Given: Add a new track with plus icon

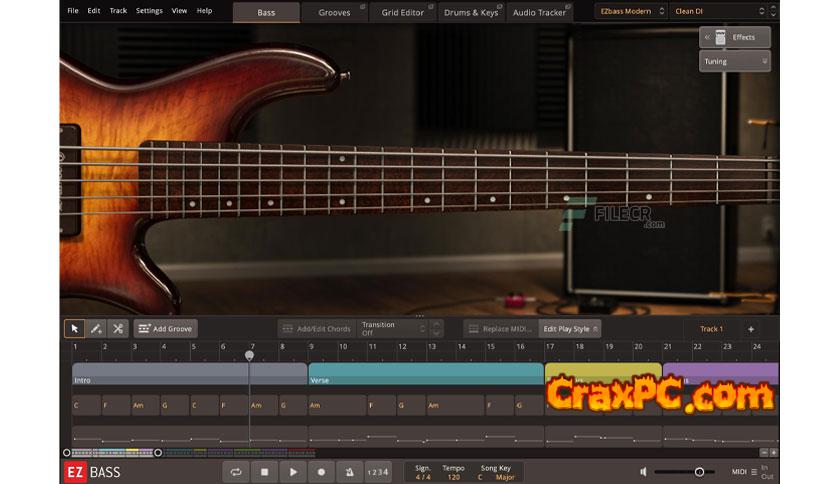Looking at the screenshot, I should [751, 329].
